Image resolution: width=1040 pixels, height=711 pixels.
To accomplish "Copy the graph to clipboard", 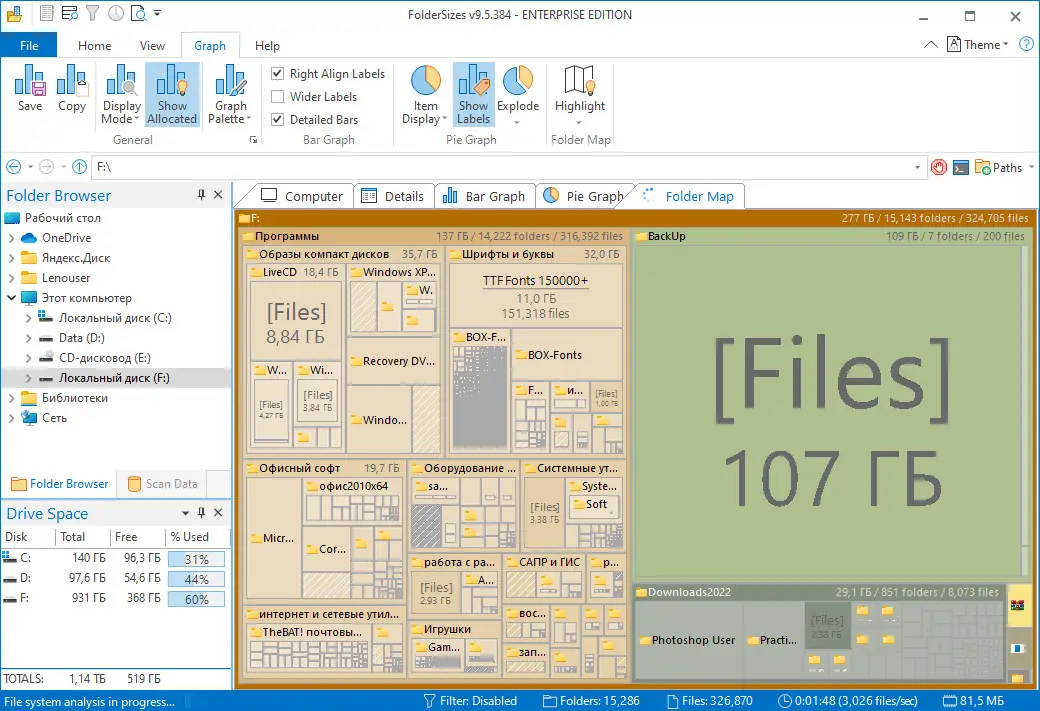I will point(72,88).
